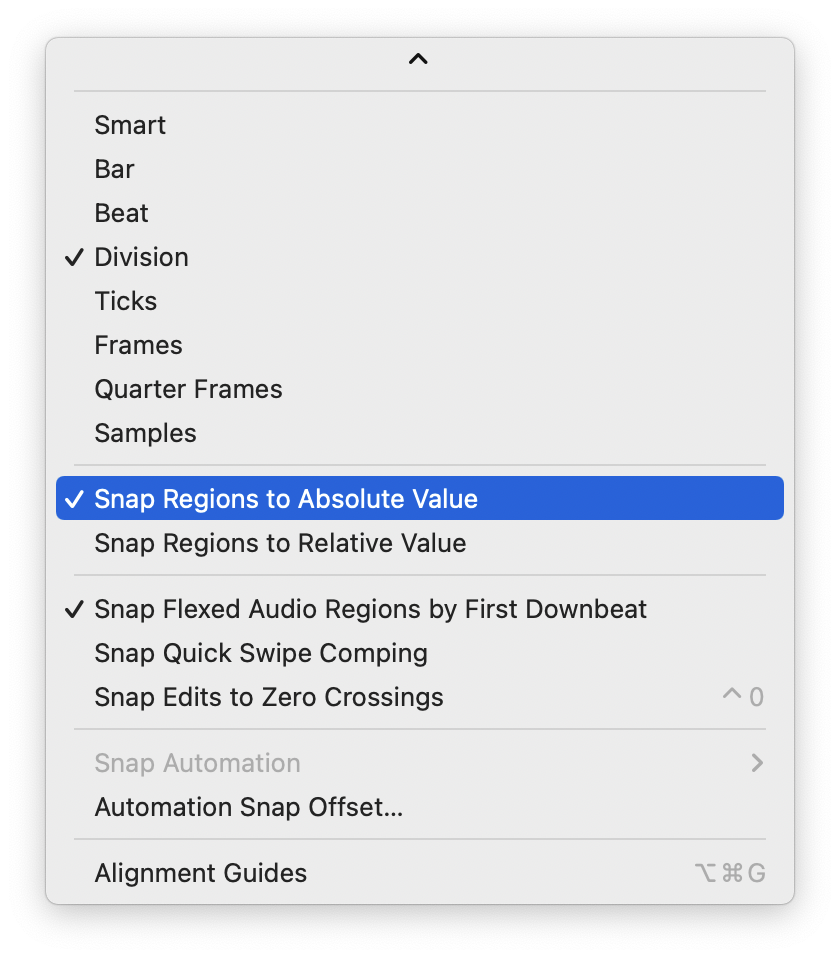Click the checkmark beside Division
Viewport: 840px width, 958px height.
73,257
